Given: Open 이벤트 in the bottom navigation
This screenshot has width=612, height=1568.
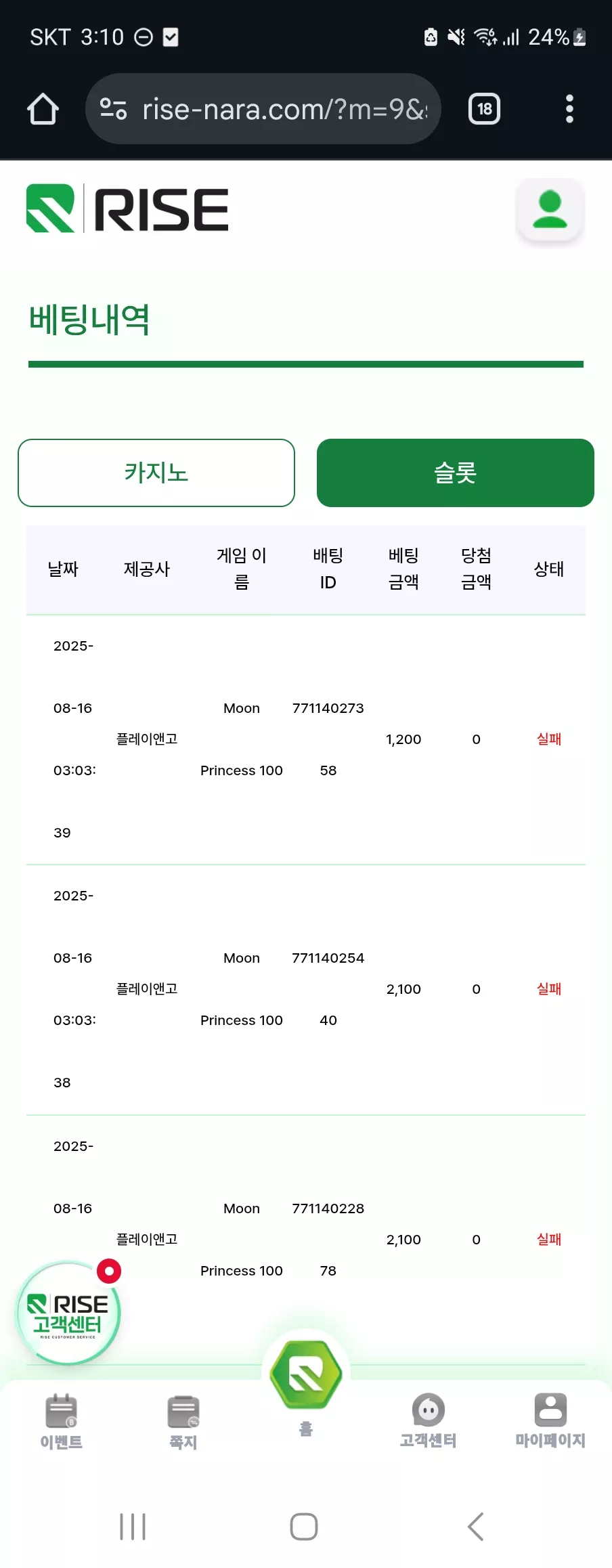Looking at the screenshot, I should [x=62, y=1420].
